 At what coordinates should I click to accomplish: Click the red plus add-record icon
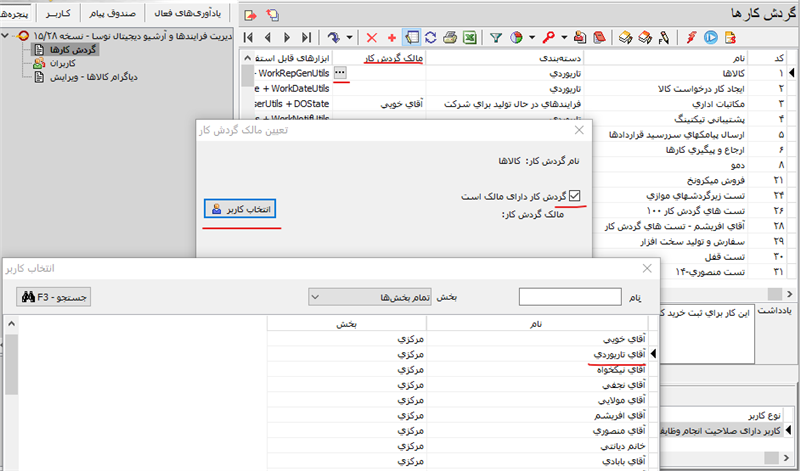click(391, 38)
